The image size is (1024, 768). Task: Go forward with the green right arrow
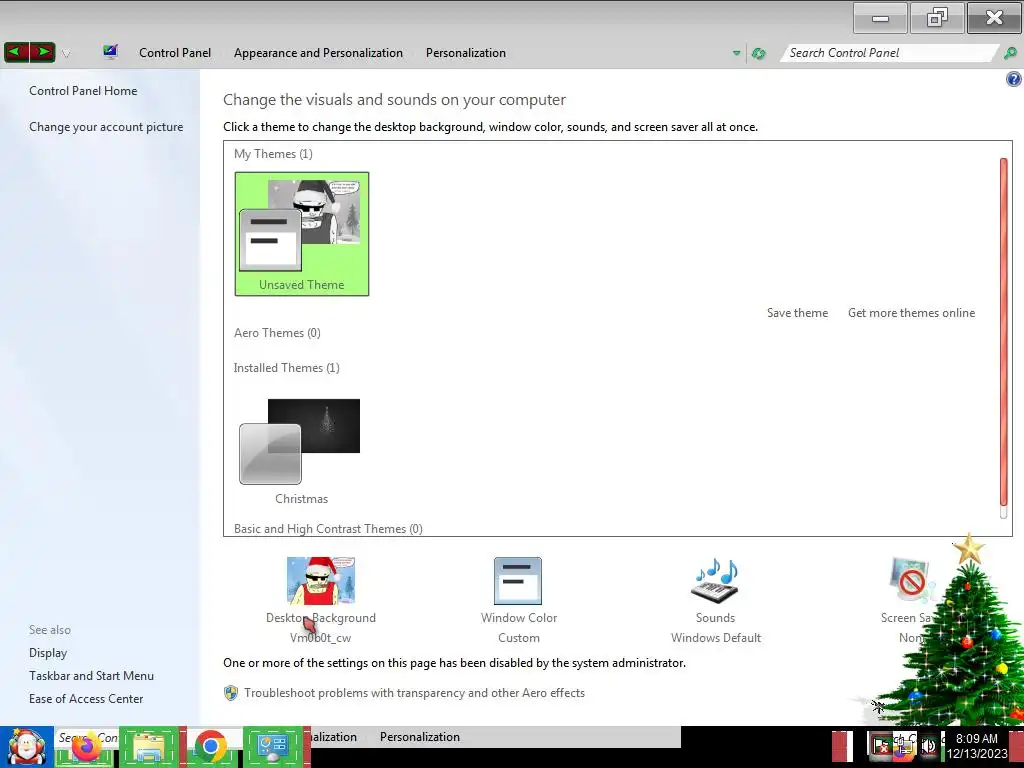(x=42, y=52)
